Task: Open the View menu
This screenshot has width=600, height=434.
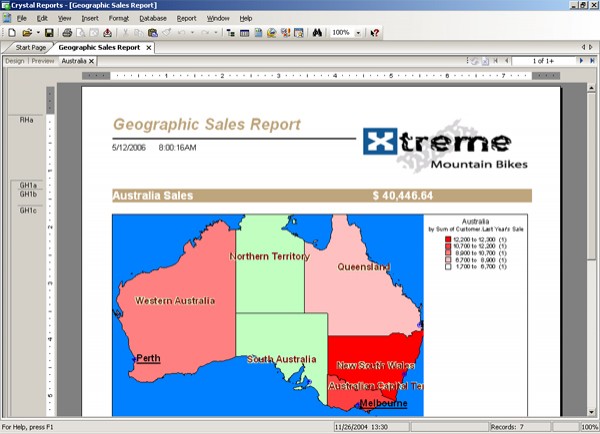Action: (x=64, y=18)
